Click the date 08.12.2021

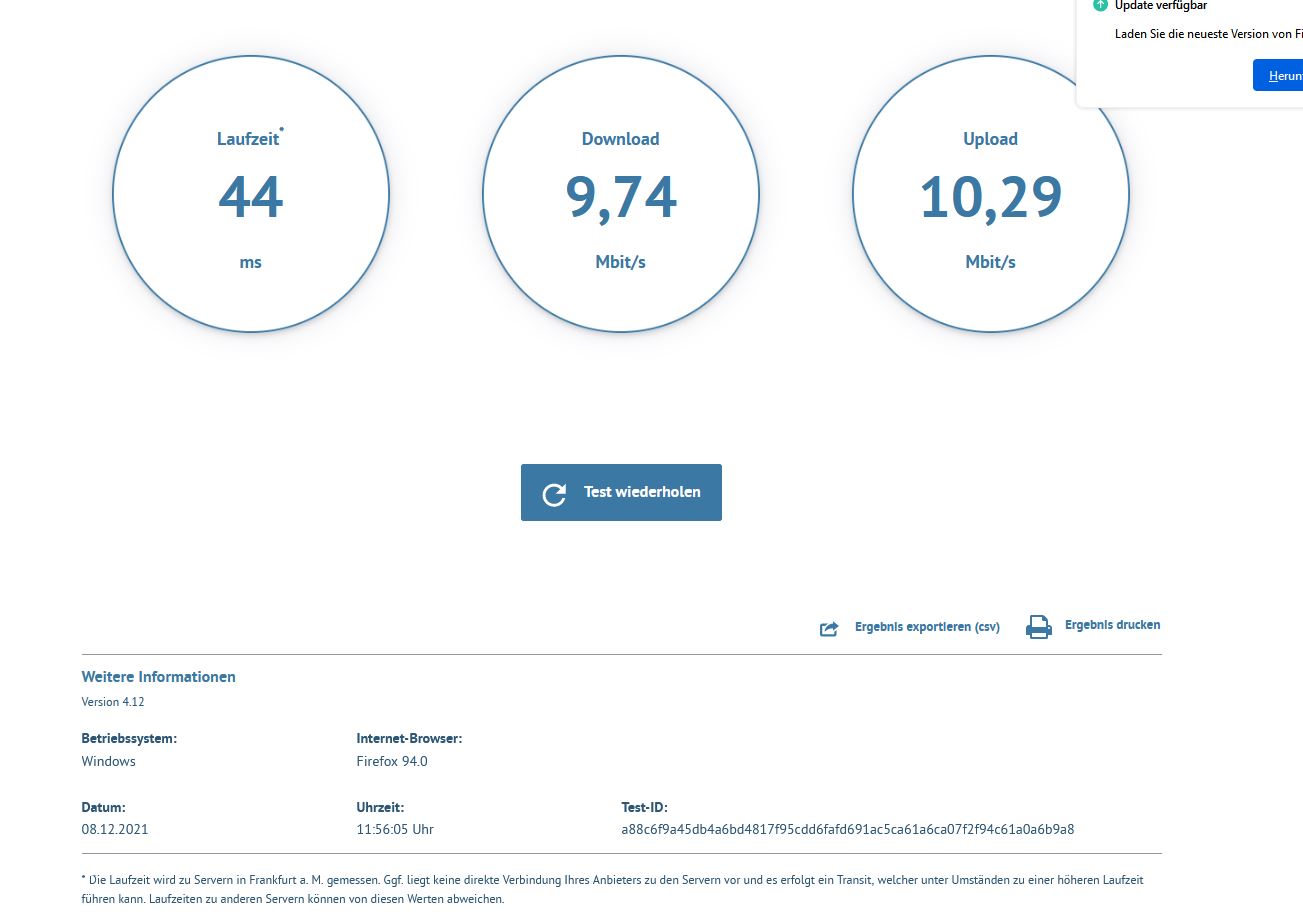click(x=115, y=829)
